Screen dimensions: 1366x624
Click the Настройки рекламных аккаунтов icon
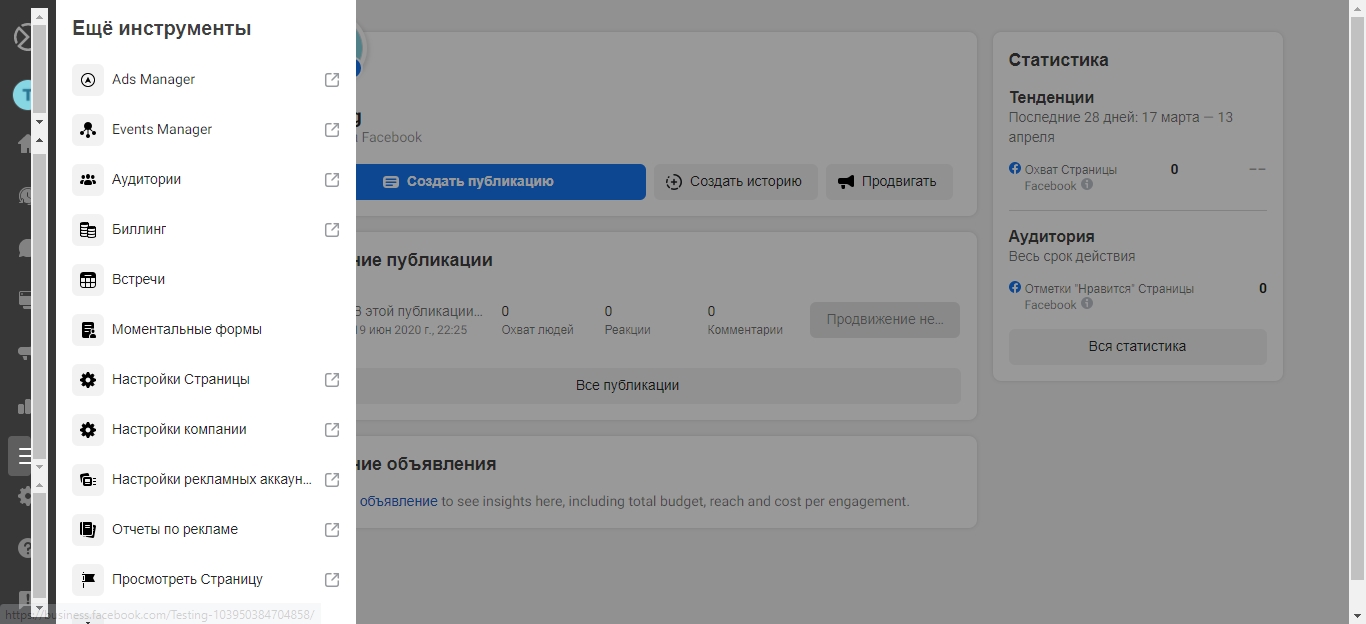tap(88, 480)
